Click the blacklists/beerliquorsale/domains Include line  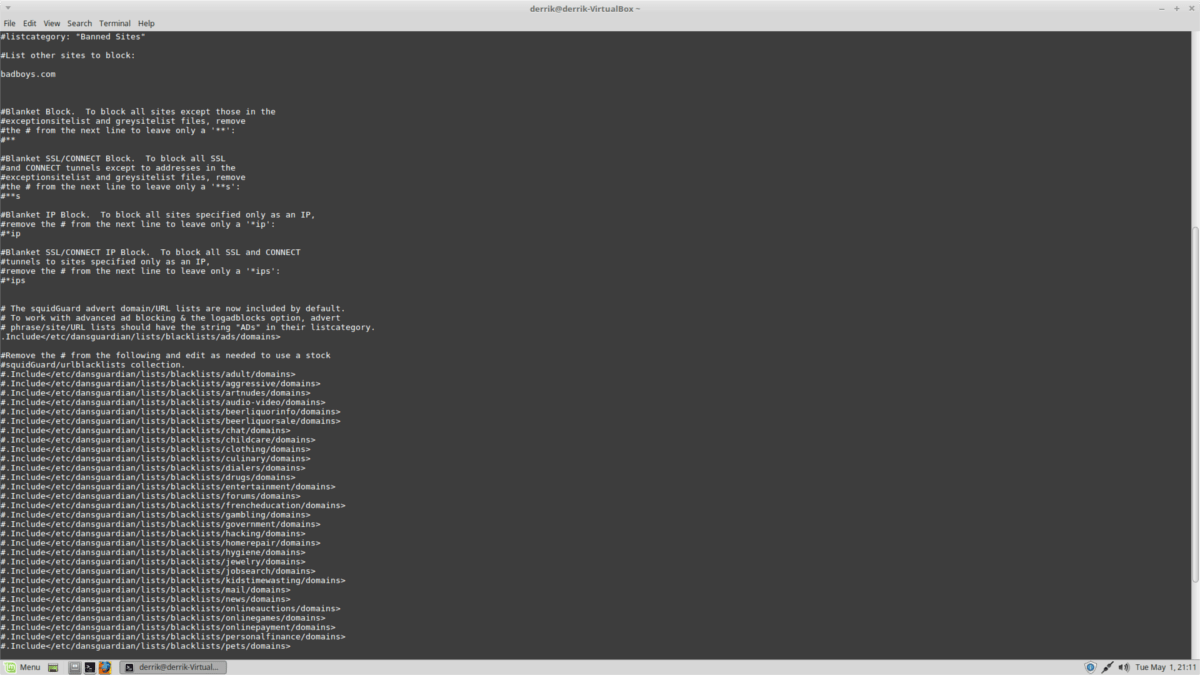(x=170, y=421)
